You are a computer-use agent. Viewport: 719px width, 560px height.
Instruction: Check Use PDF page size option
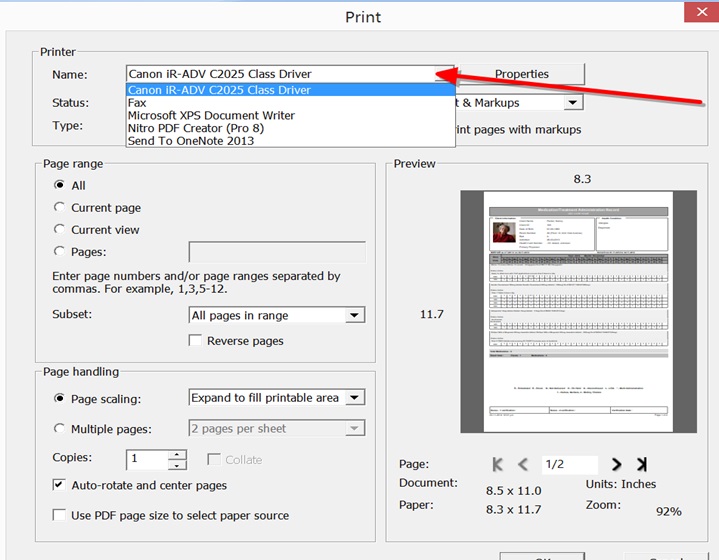pyautogui.click(x=59, y=515)
